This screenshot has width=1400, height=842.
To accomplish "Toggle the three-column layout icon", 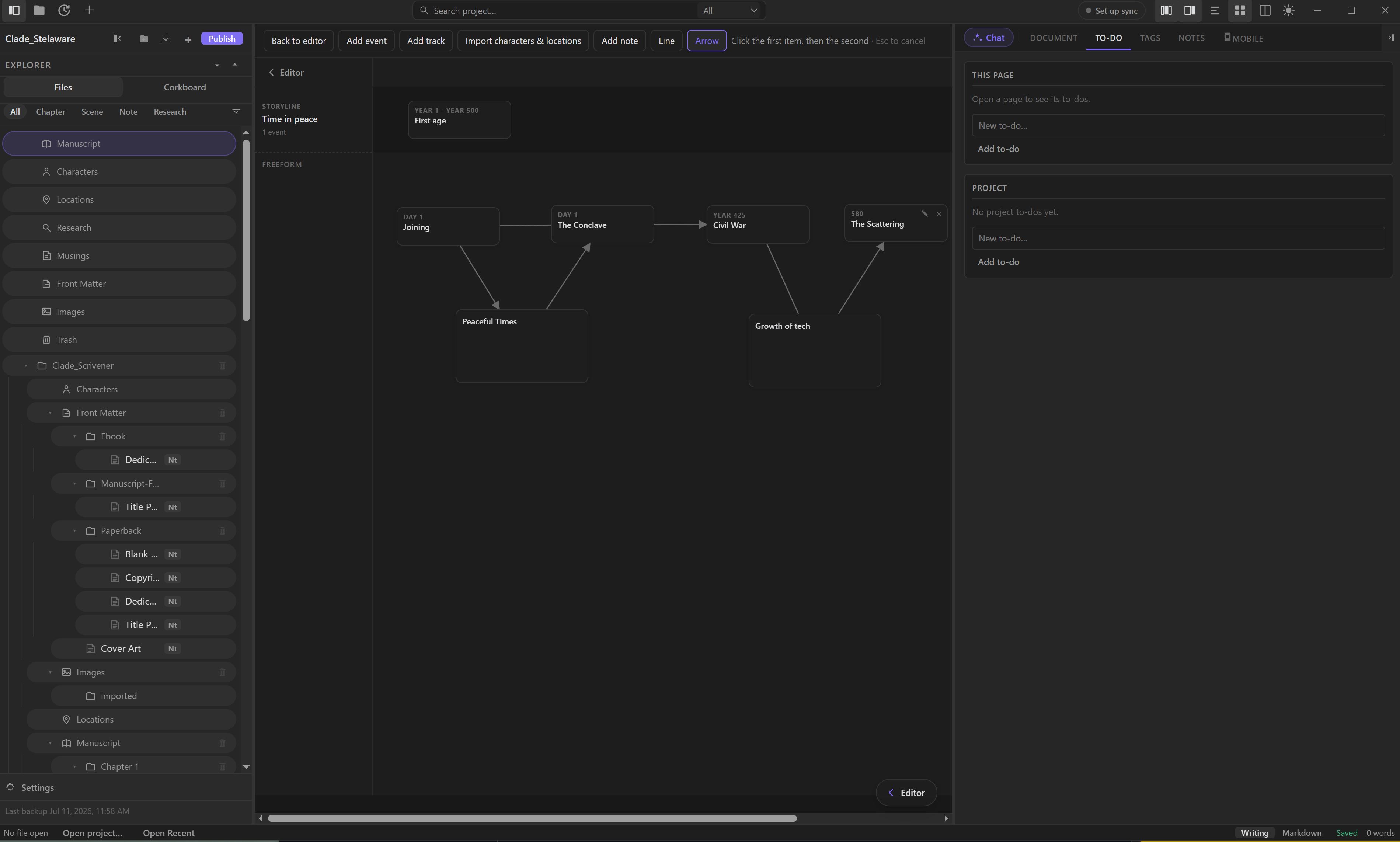I will tap(1166, 10).
